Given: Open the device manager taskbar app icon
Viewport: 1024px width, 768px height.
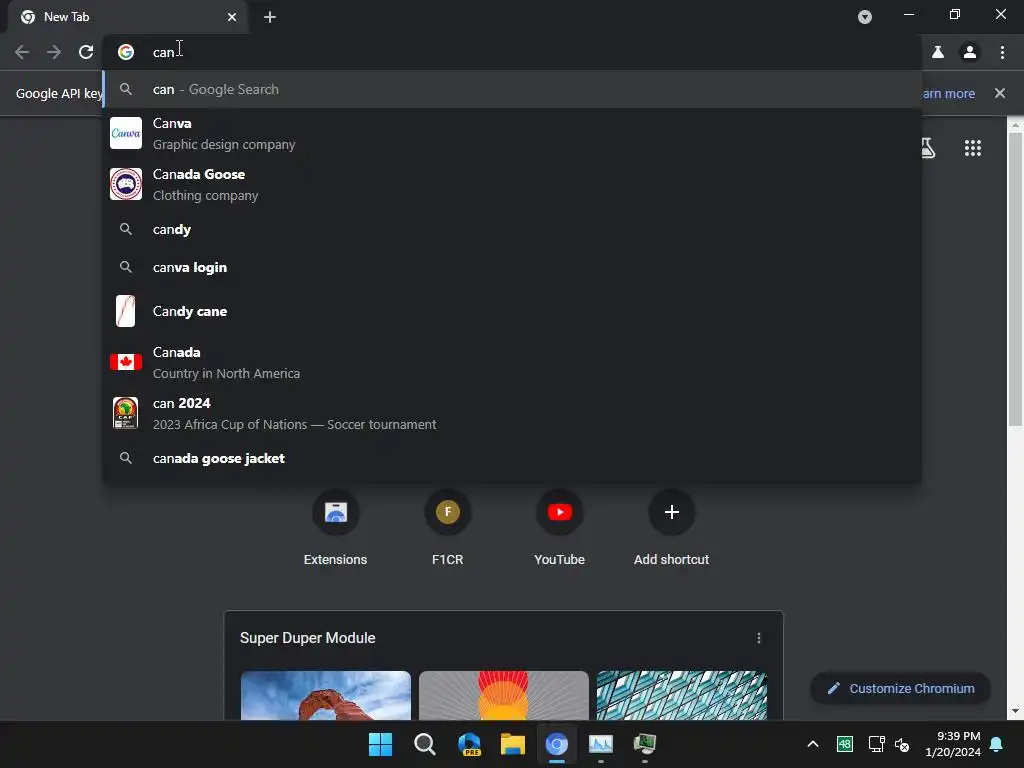Looking at the screenshot, I should 645,744.
